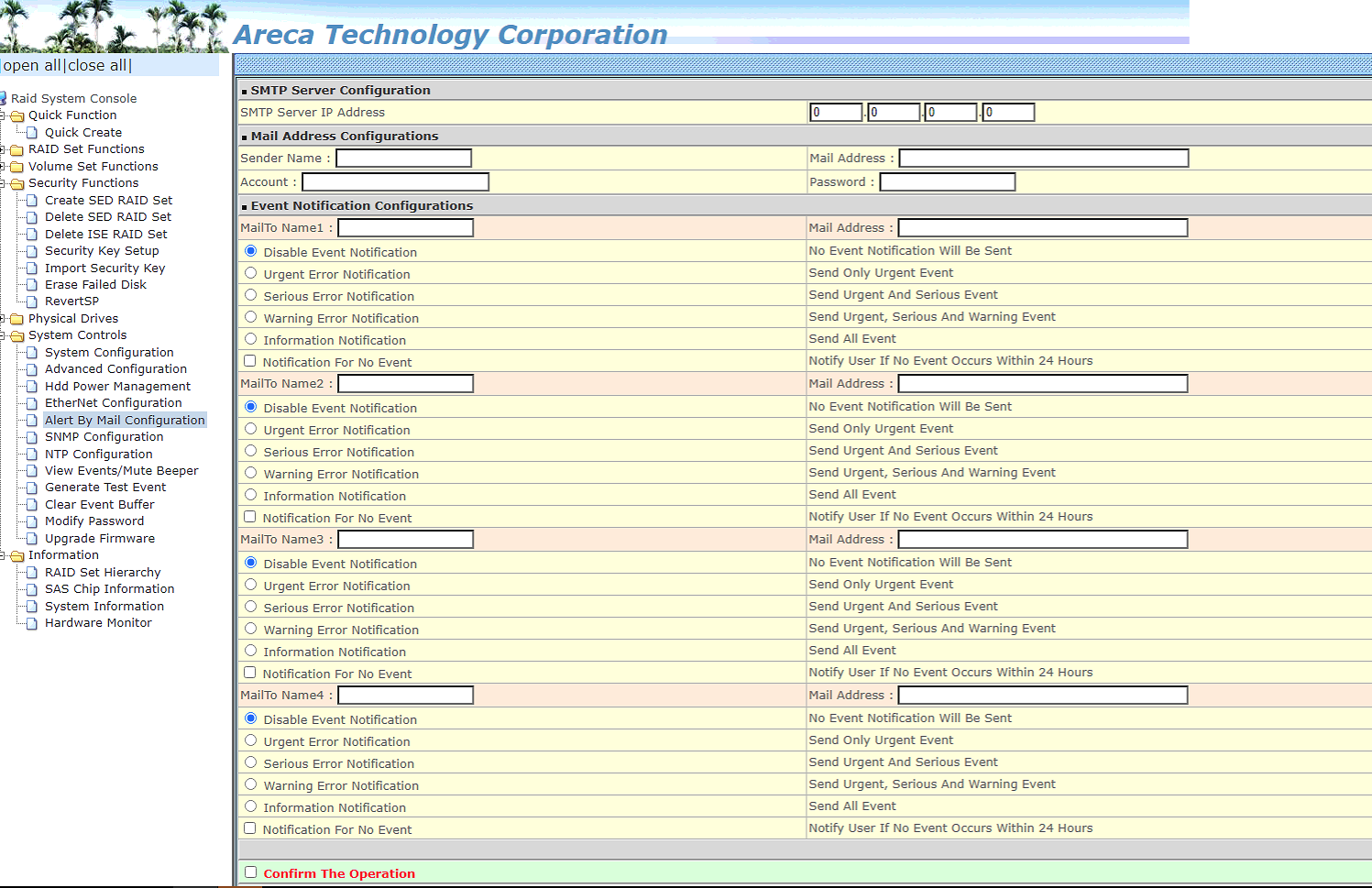The height and width of the screenshot is (888, 1372).
Task: Click the Quick Create link
Action: (83, 133)
